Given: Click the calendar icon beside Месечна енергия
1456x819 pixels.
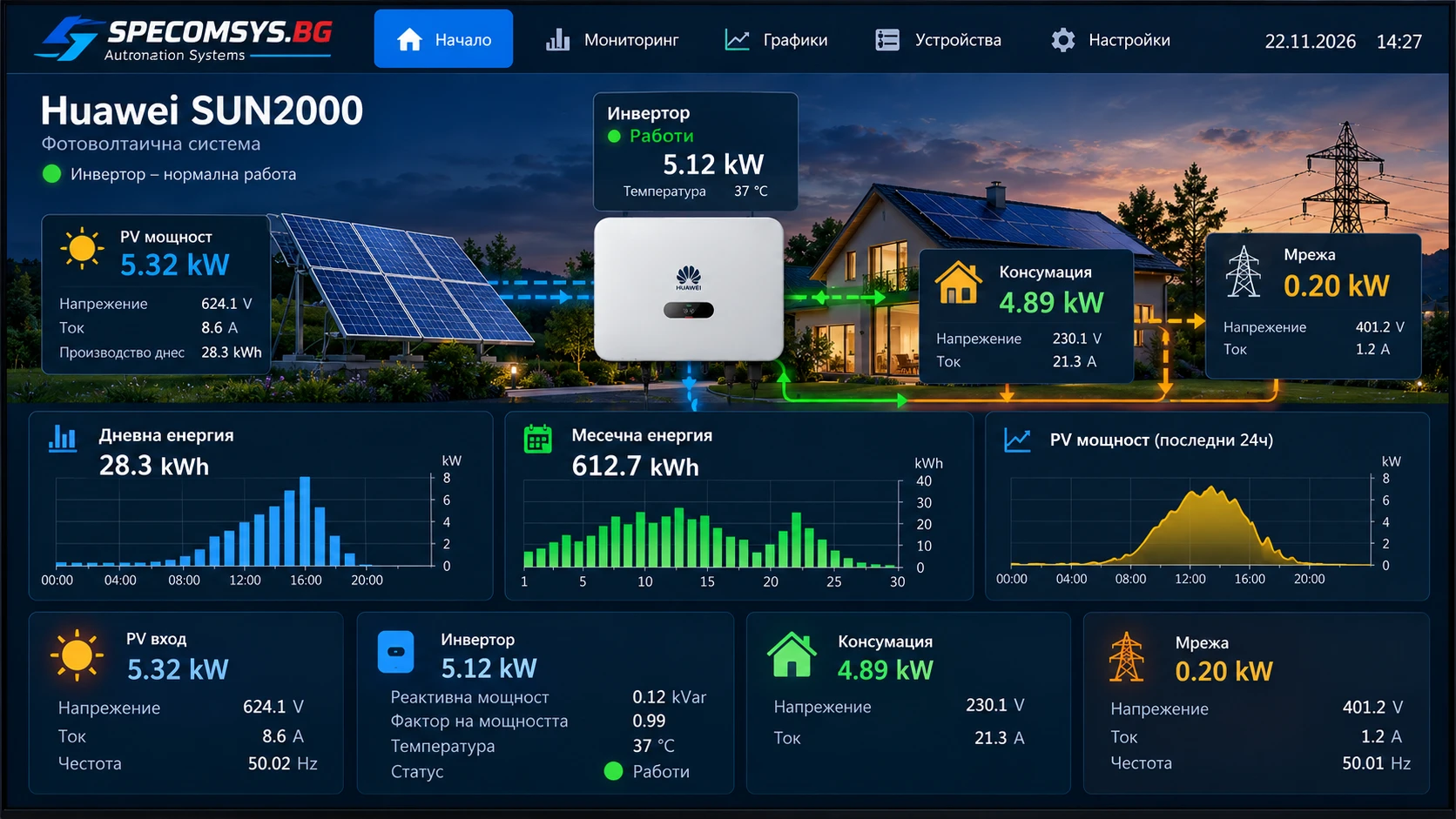Looking at the screenshot, I should 538,438.
